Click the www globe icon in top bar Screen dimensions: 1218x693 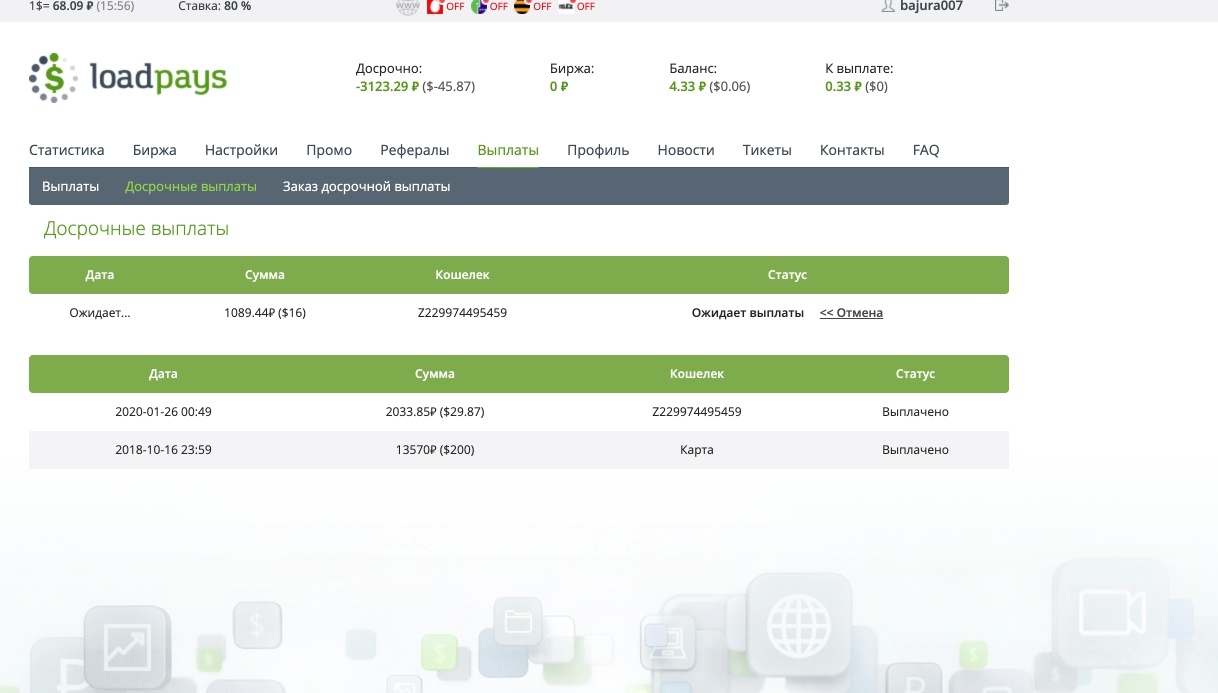pyautogui.click(x=407, y=7)
